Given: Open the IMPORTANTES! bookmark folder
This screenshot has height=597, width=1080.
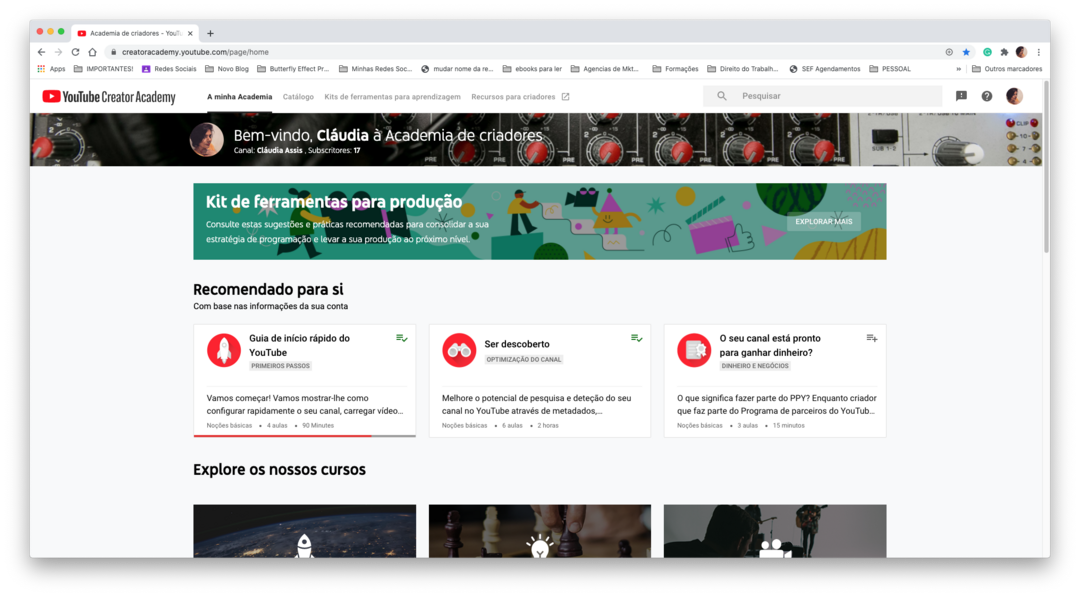Looking at the screenshot, I should (103, 69).
